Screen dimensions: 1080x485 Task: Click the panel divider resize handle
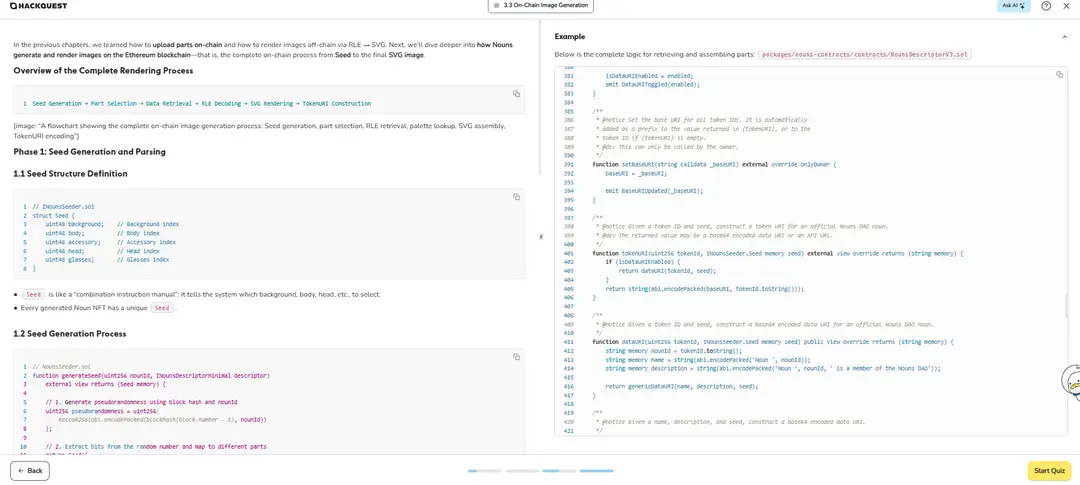click(x=541, y=237)
